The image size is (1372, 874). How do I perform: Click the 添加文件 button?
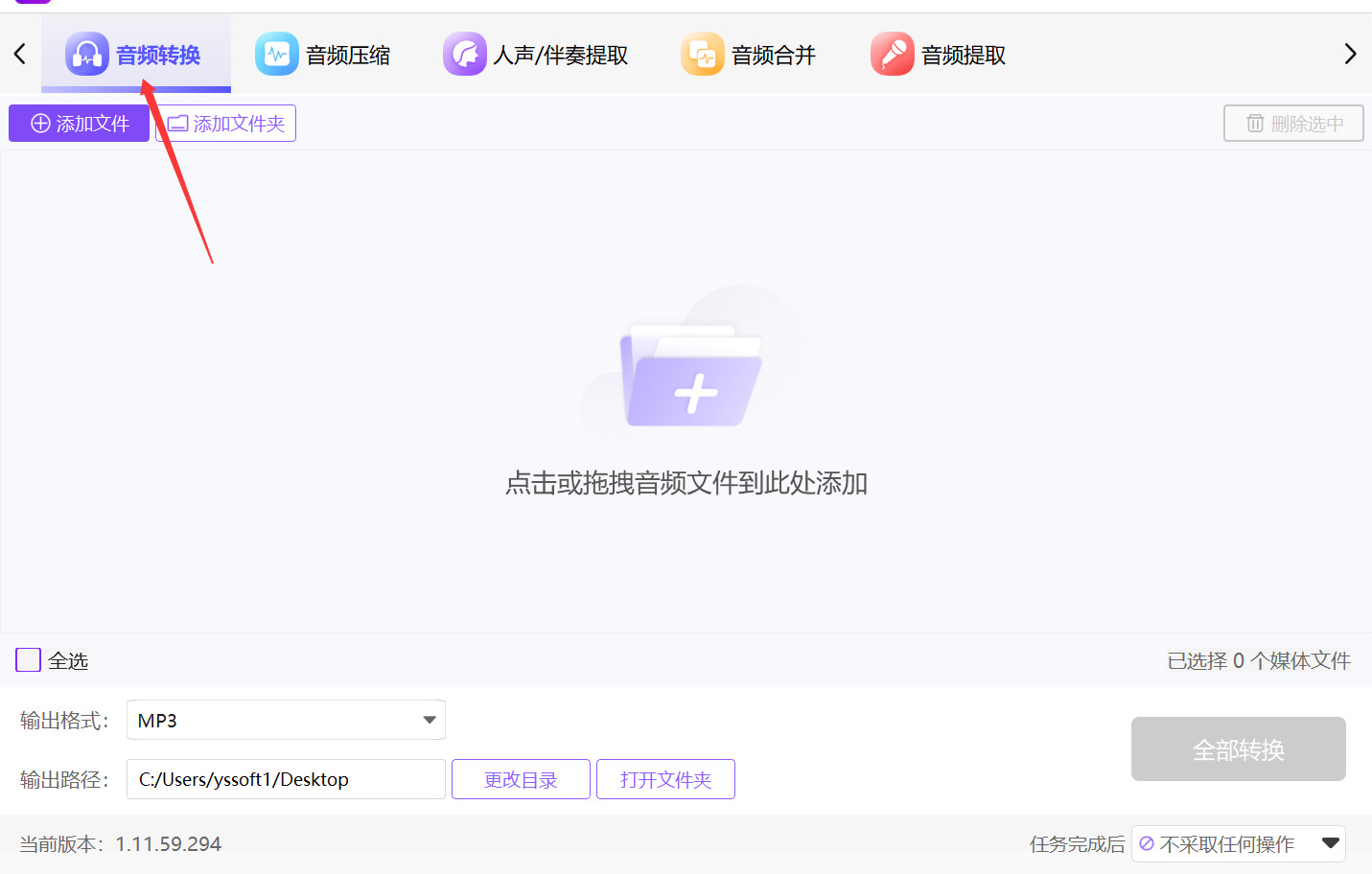[80, 124]
